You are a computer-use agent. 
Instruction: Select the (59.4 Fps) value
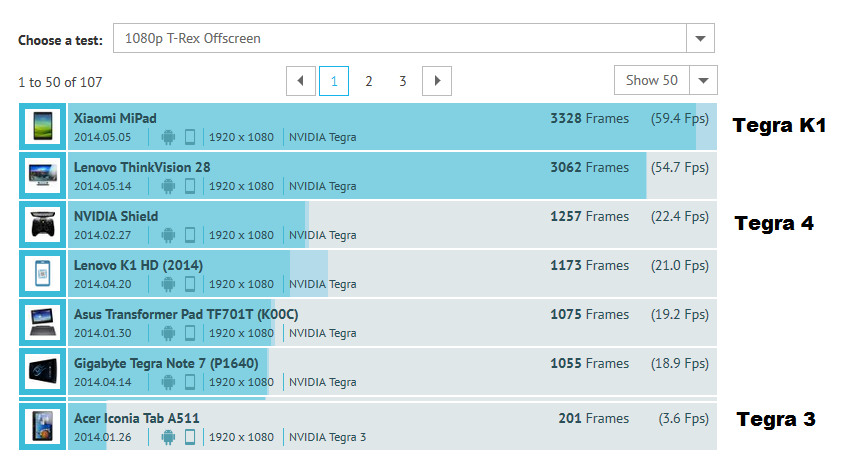point(680,118)
